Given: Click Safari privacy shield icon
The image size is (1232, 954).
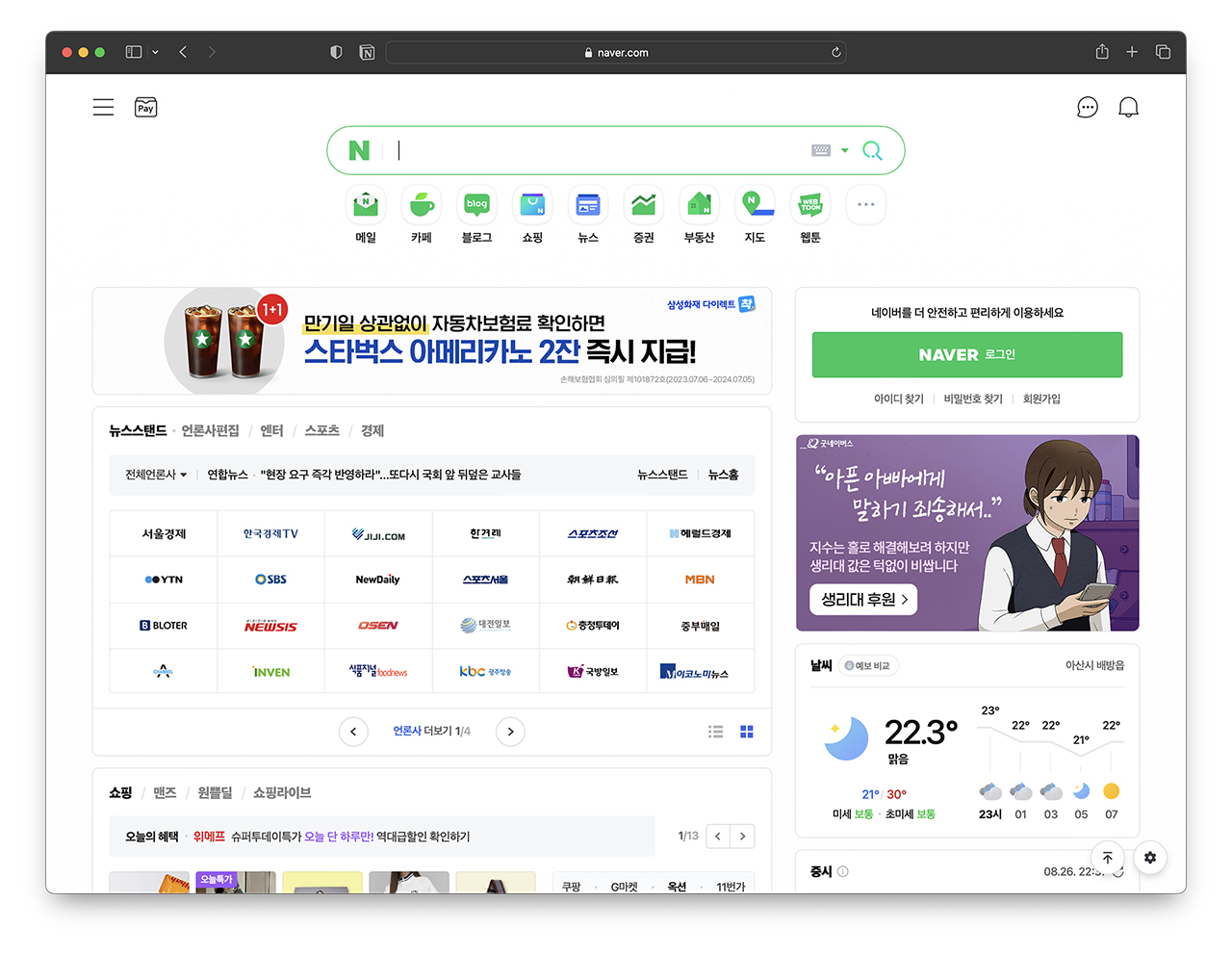Looking at the screenshot, I should tap(336, 52).
